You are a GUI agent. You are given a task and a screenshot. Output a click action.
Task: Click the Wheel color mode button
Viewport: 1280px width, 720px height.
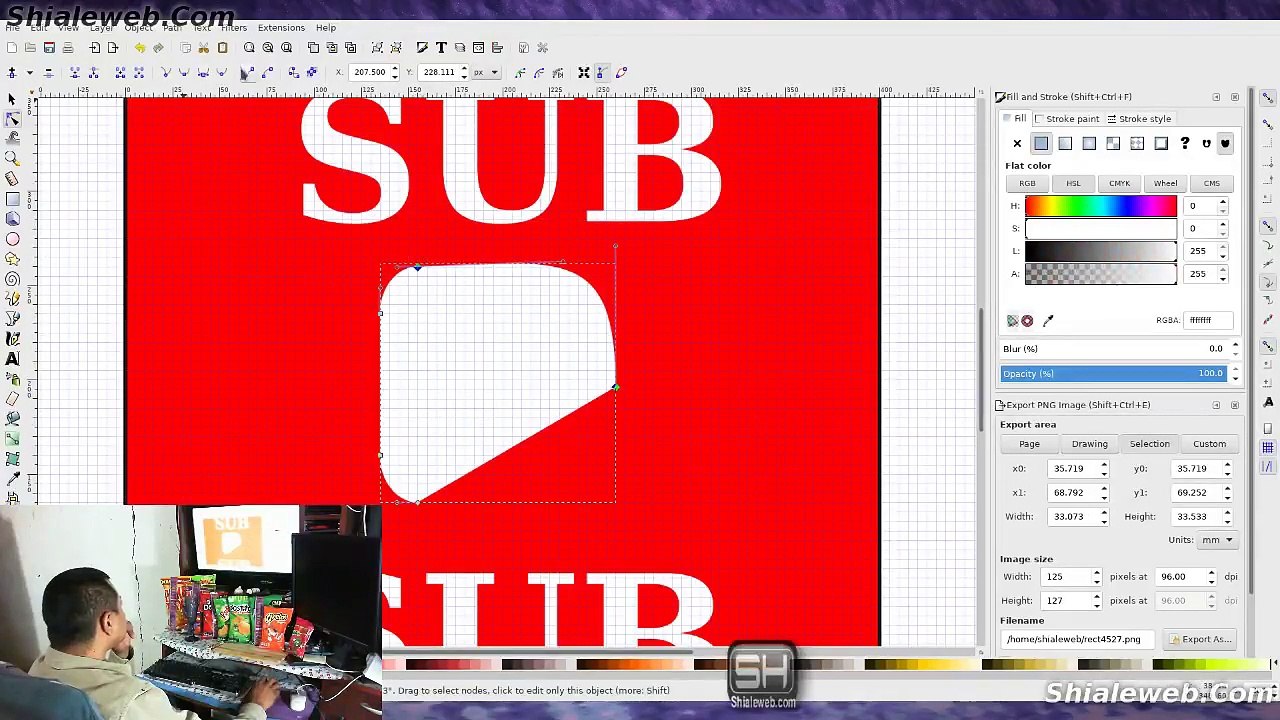click(1165, 184)
